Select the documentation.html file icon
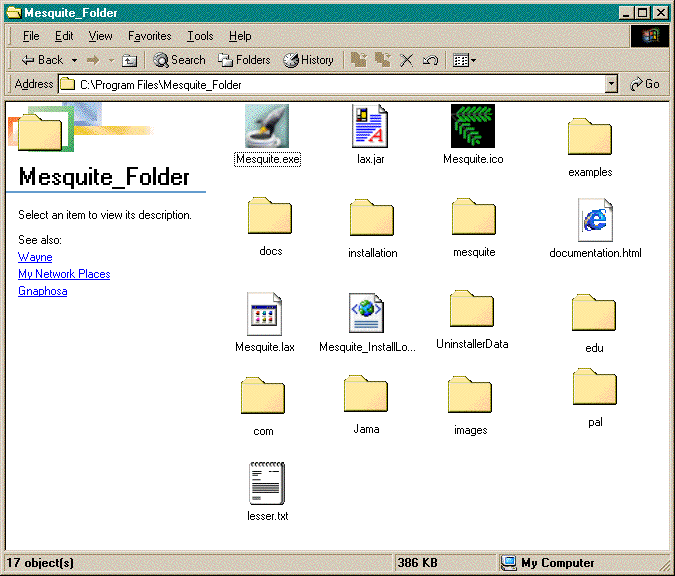675x576 pixels. pyautogui.click(x=595, y=219)
